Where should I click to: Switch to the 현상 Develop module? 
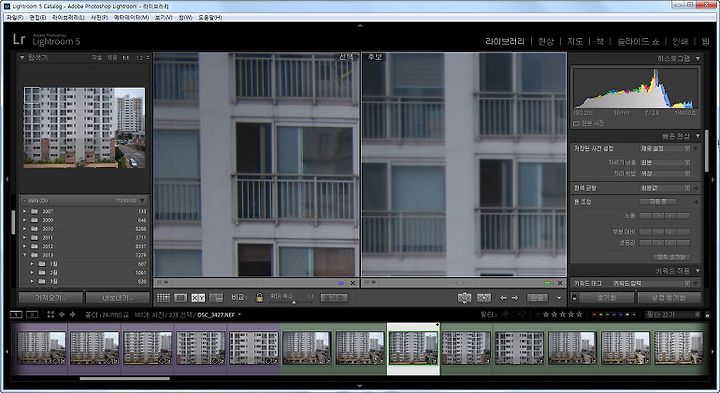coord(546,41)
